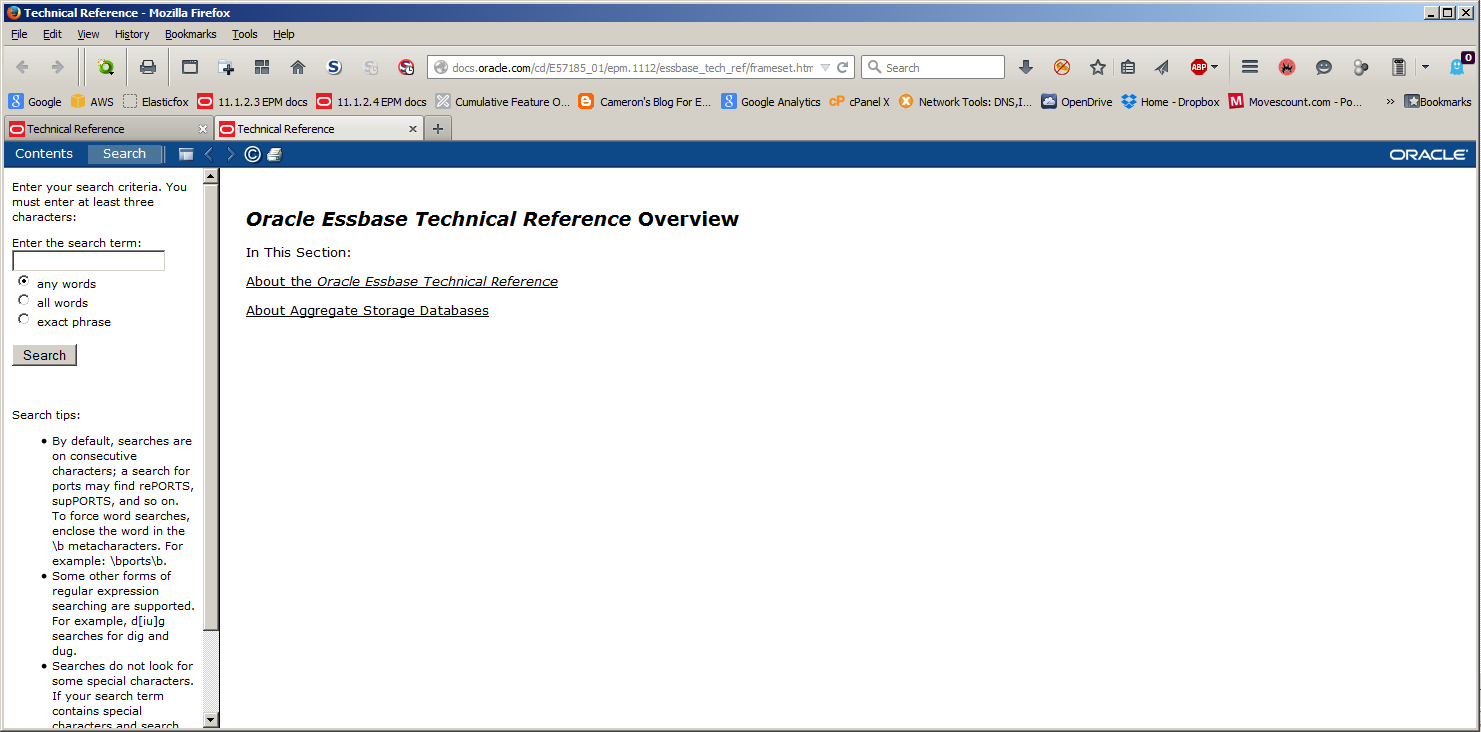Open Cameron's Blog bookmark
The width and height of the screenshot is (1481, 732).
click(645, 101)
